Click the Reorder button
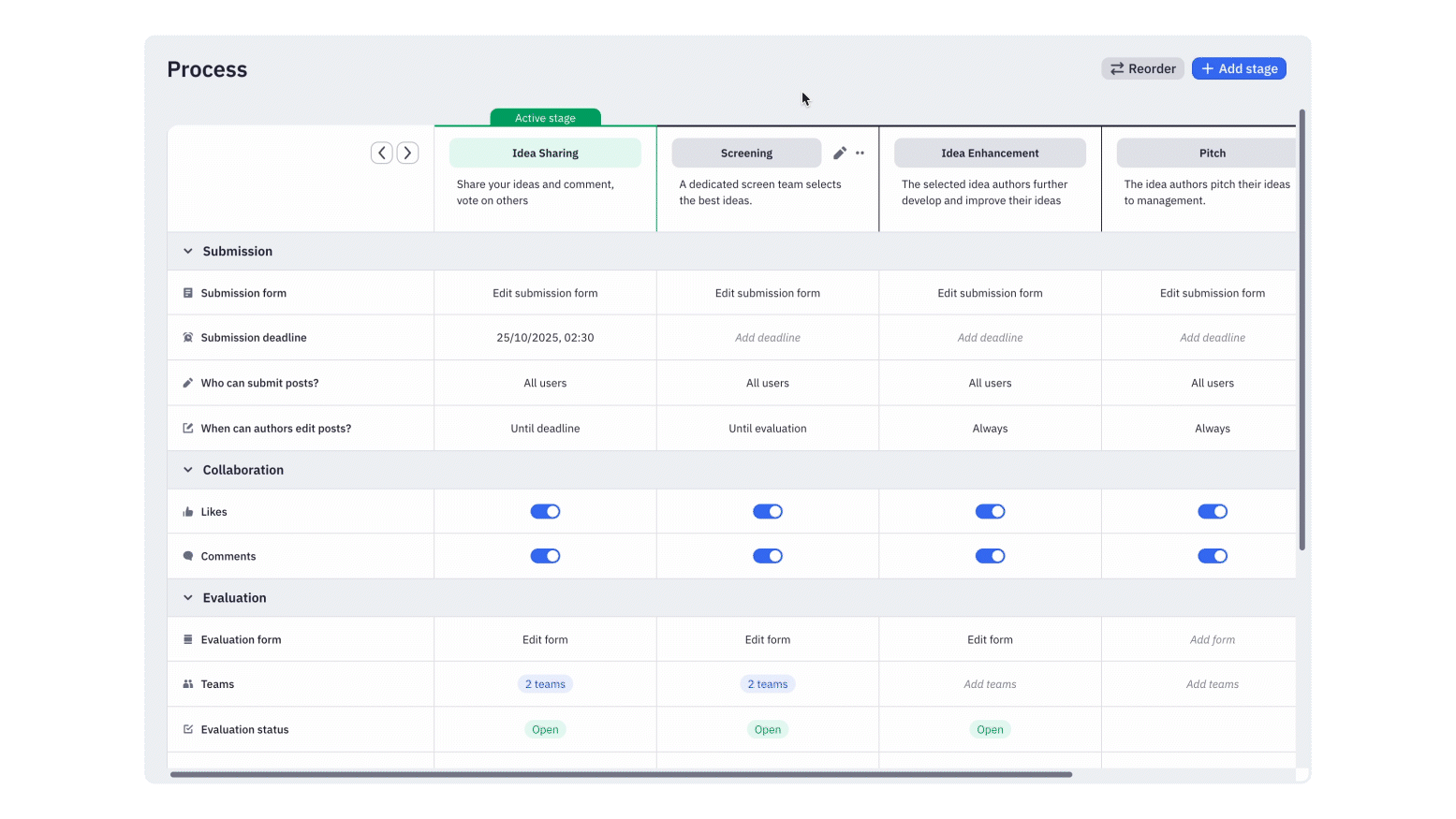 pyautogui.click(x=1142, y=67)
